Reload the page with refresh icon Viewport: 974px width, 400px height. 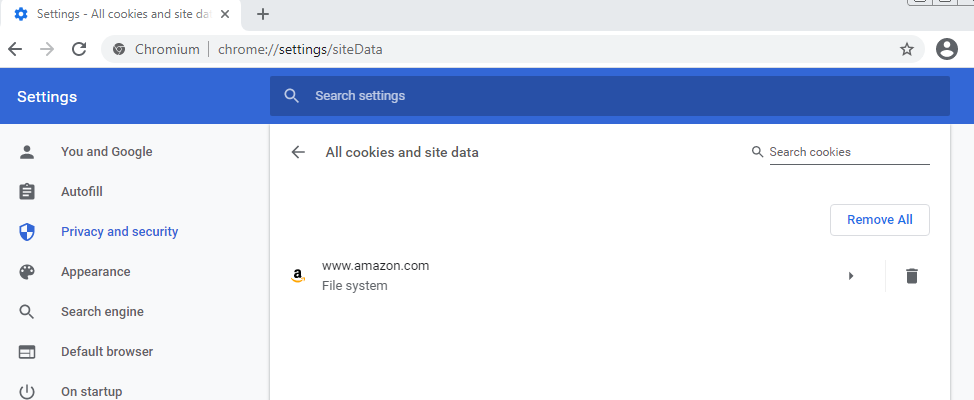pyautogui.click(x=79, y=49)
